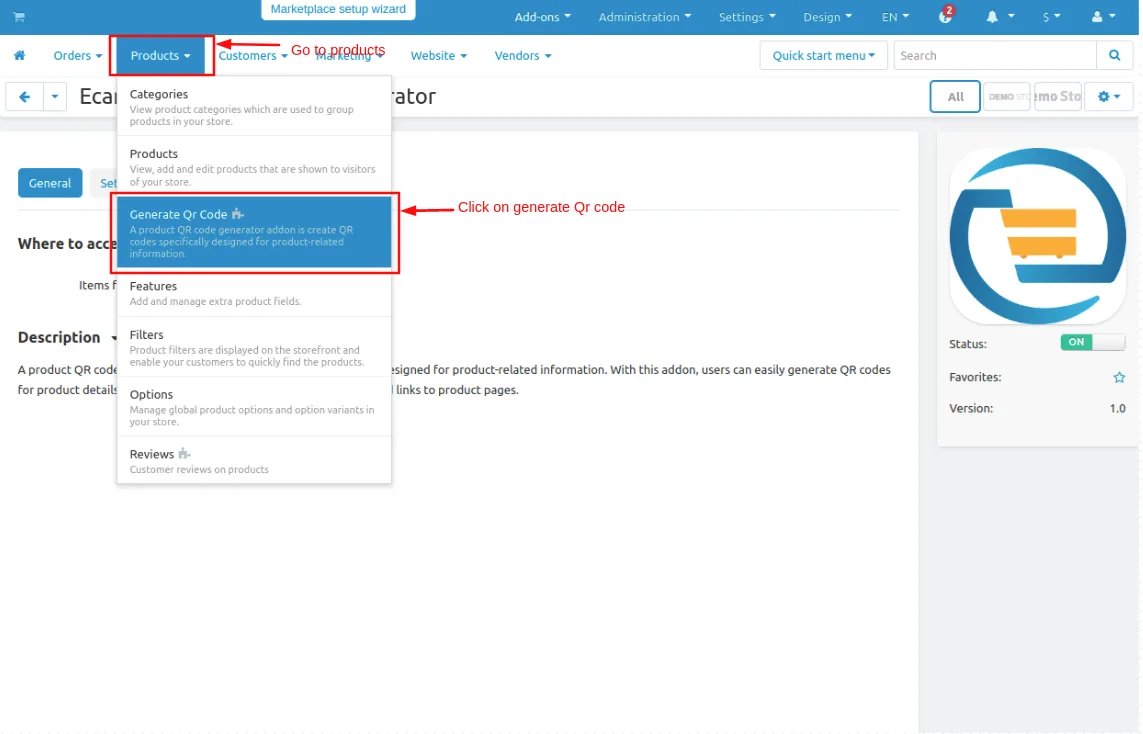This screenshot has height=734, width=1143.
Task: Switch to the General tab
Action: pos(50,183)
